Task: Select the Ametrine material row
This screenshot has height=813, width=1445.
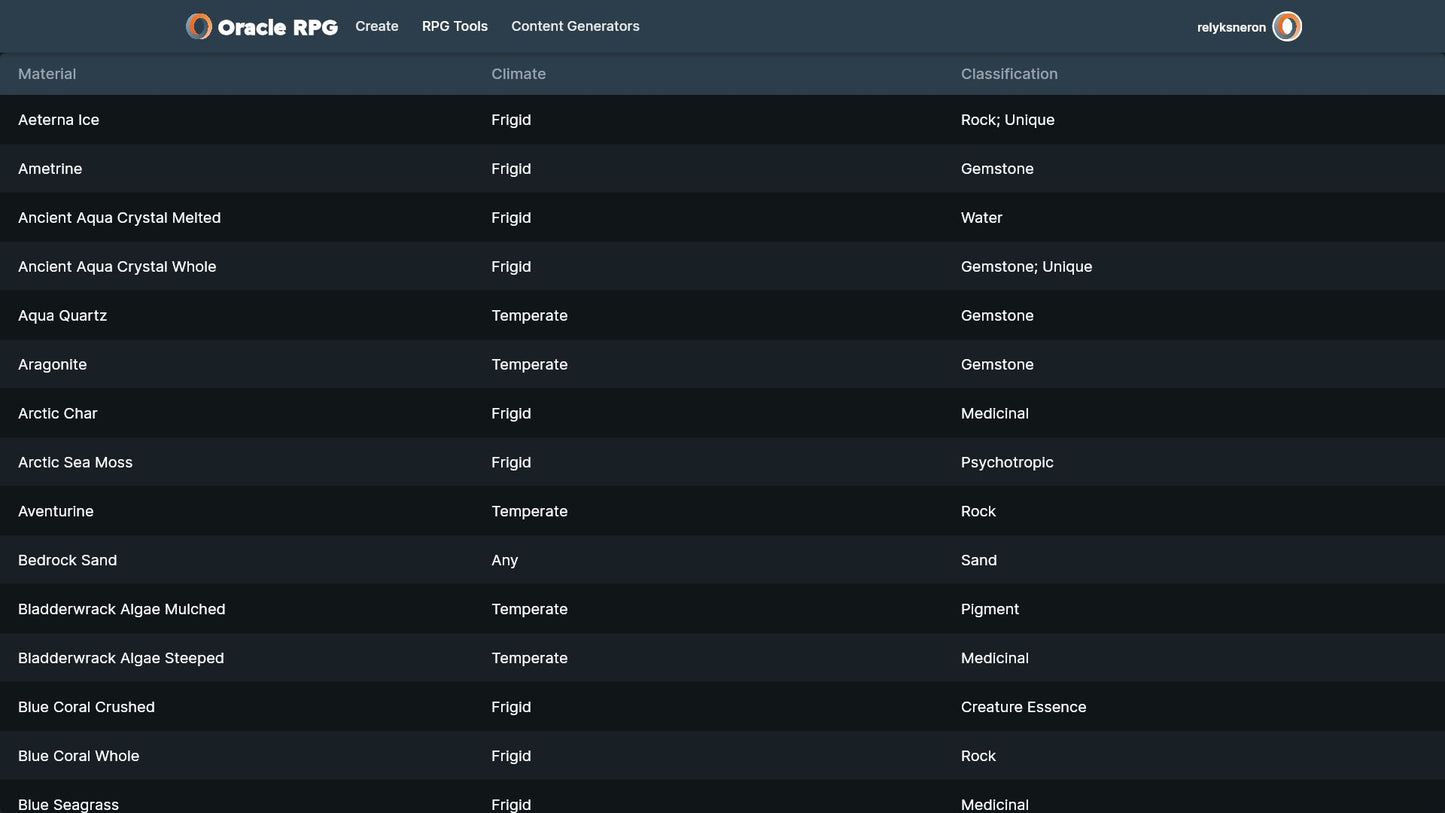Action: pos(50,169)
